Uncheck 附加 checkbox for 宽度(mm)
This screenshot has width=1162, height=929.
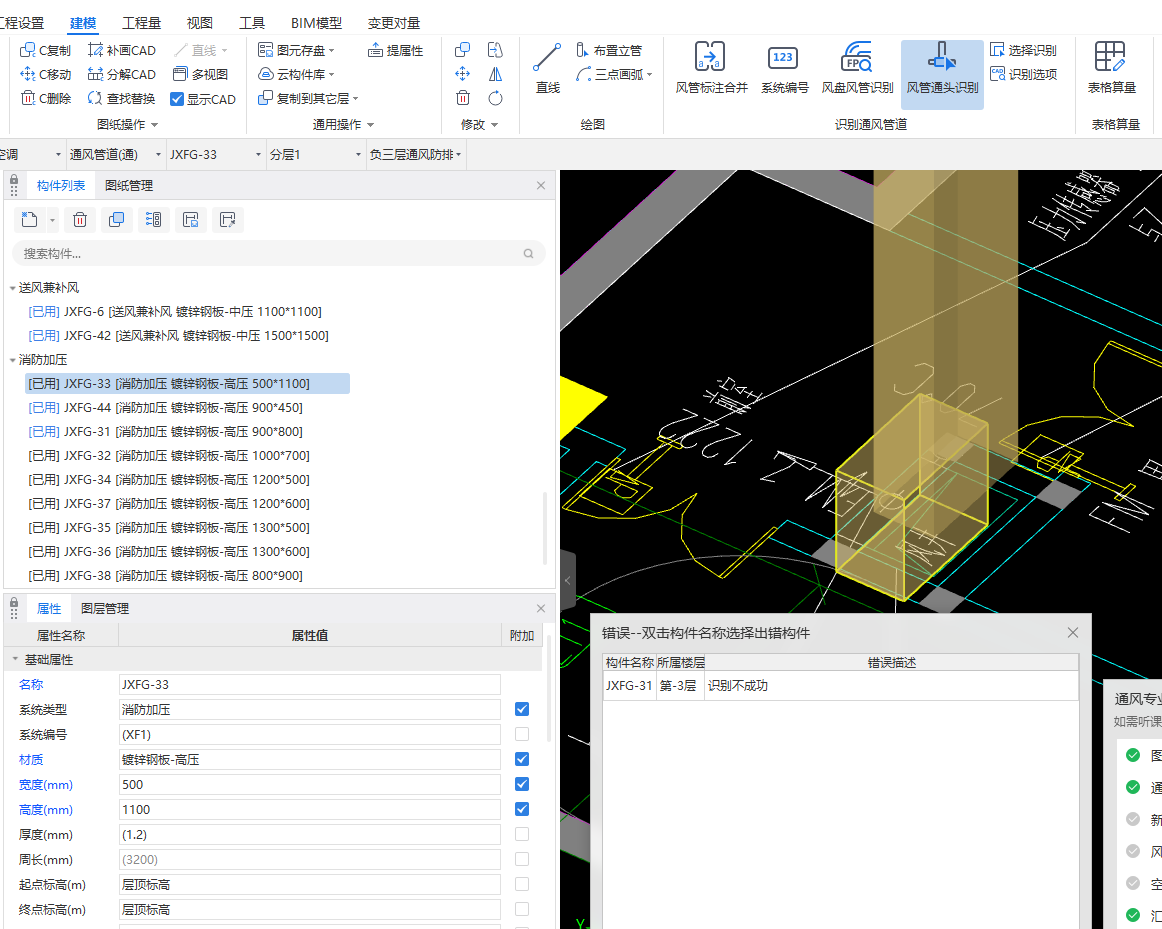(522, 784)
